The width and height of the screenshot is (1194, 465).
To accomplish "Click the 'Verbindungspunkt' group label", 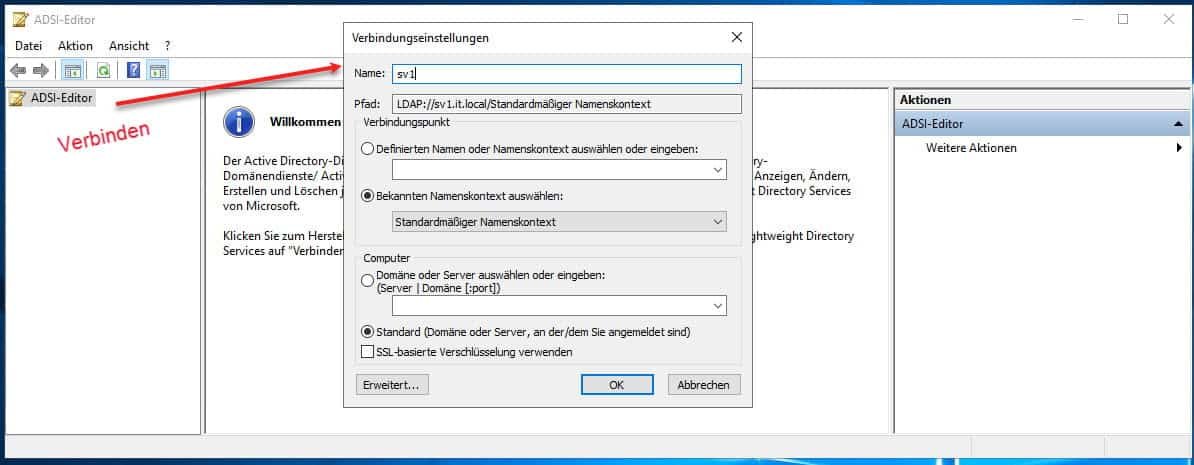I will coord(407,122).
